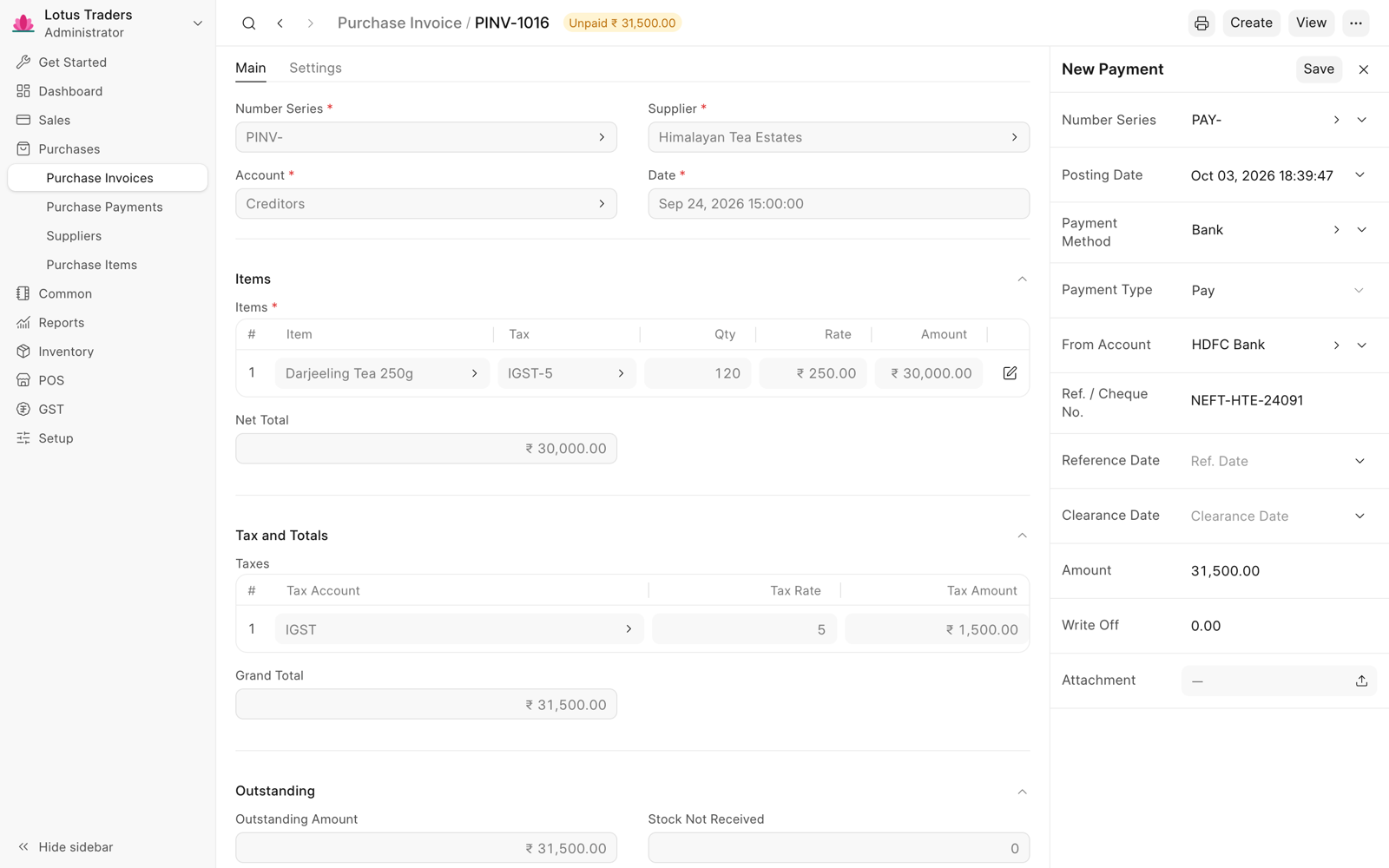This screenshot has height=868, width=1389.
Task: Switch to the Settings tab
Action: click(315, 68)
